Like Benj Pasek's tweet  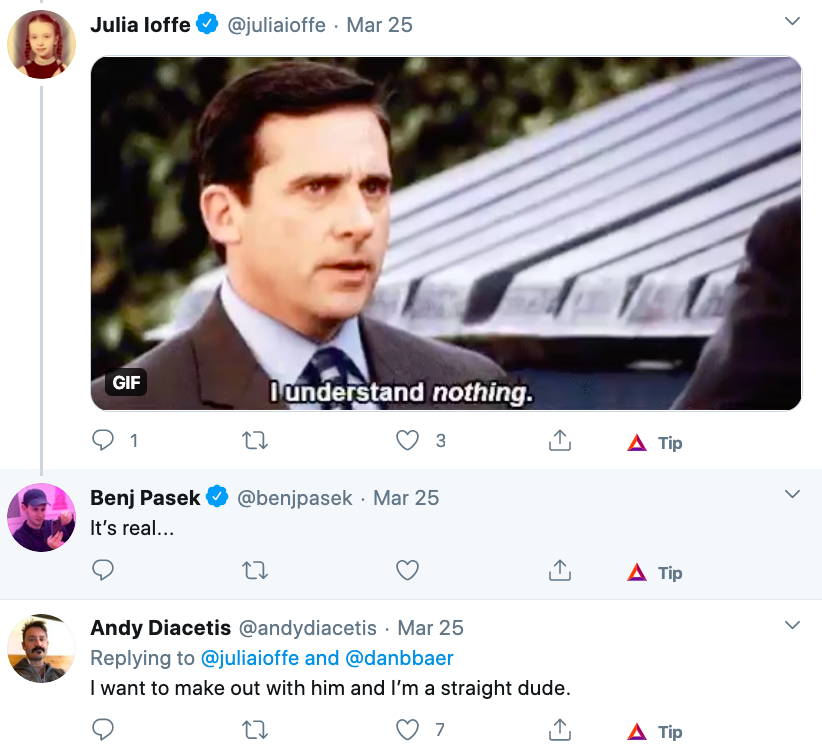coord(407,570)
